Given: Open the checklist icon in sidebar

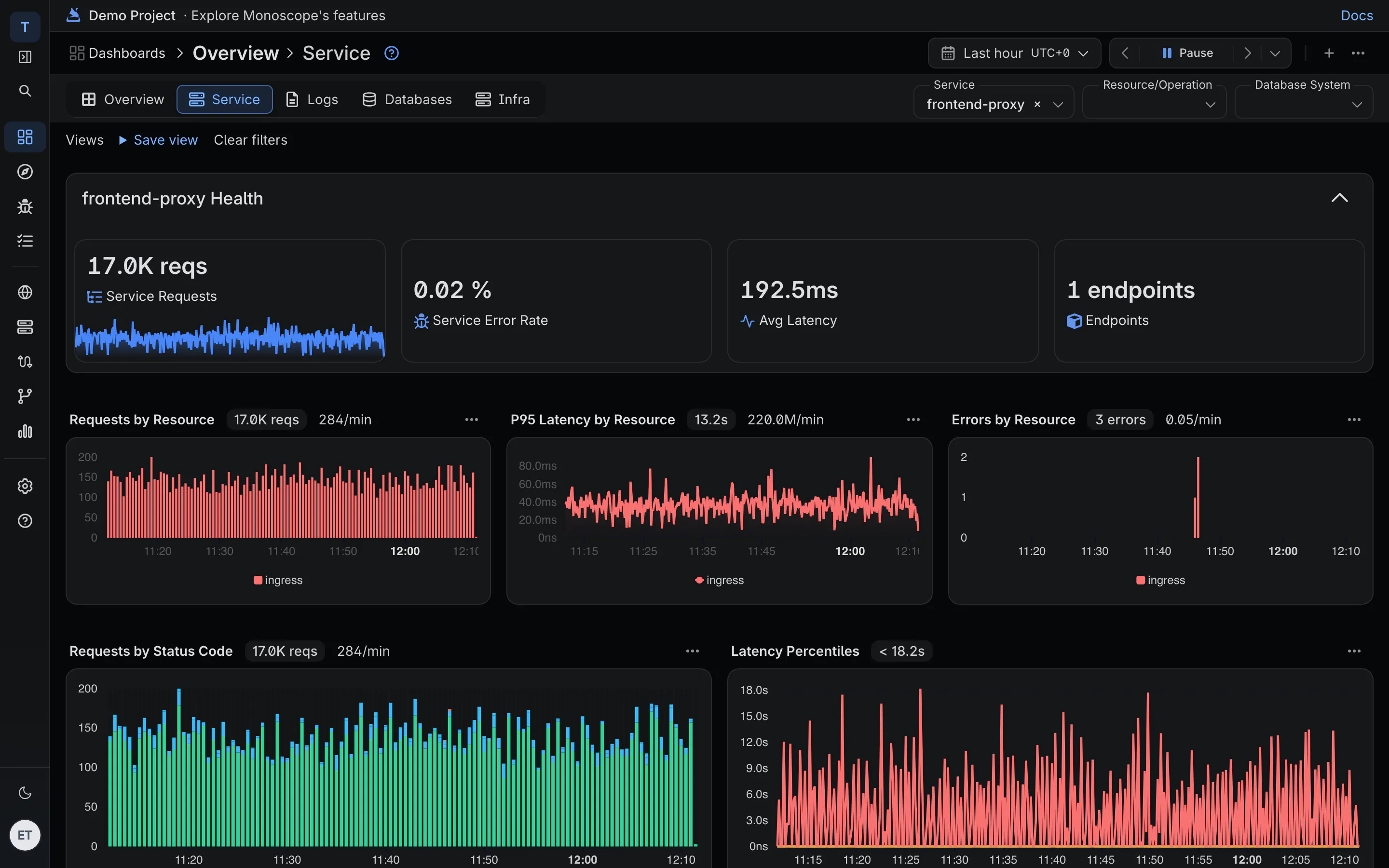Looking at the screenshot, I should pyautogui.click(x=25, y=241).
